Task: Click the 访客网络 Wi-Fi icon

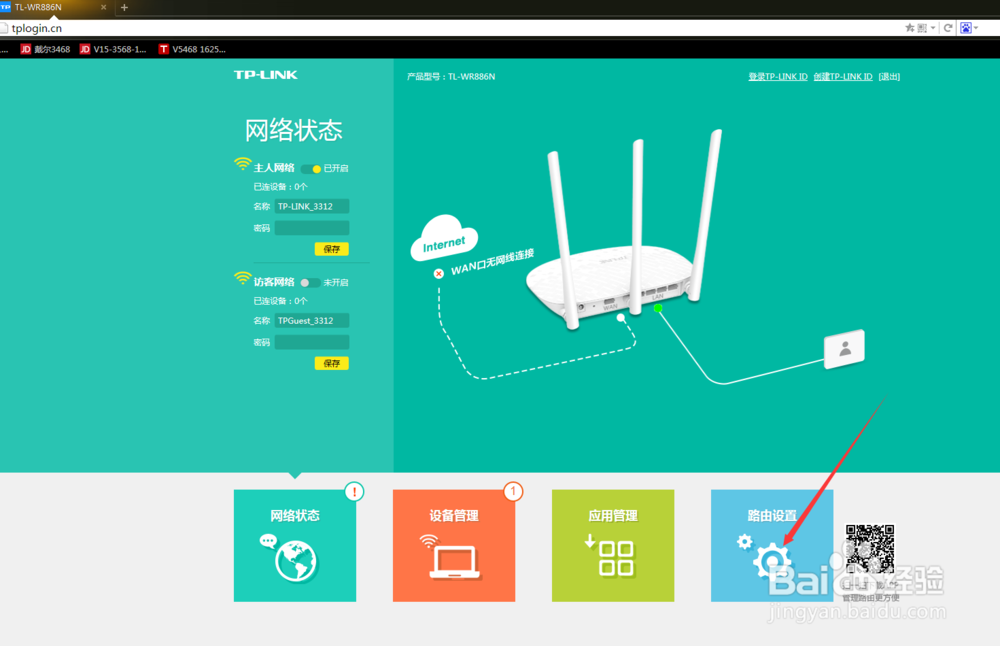Action: pyautogui.click(x=242, y=279)
